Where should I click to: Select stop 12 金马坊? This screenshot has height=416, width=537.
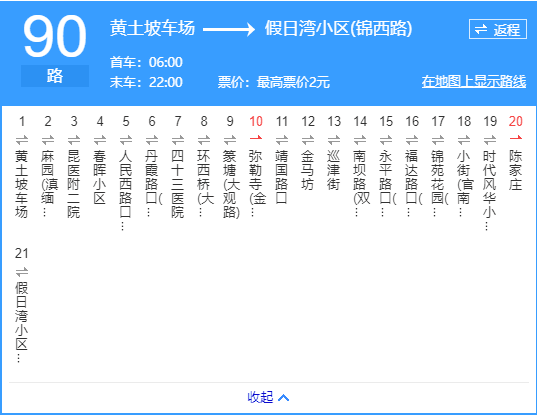tap(308, 170)
